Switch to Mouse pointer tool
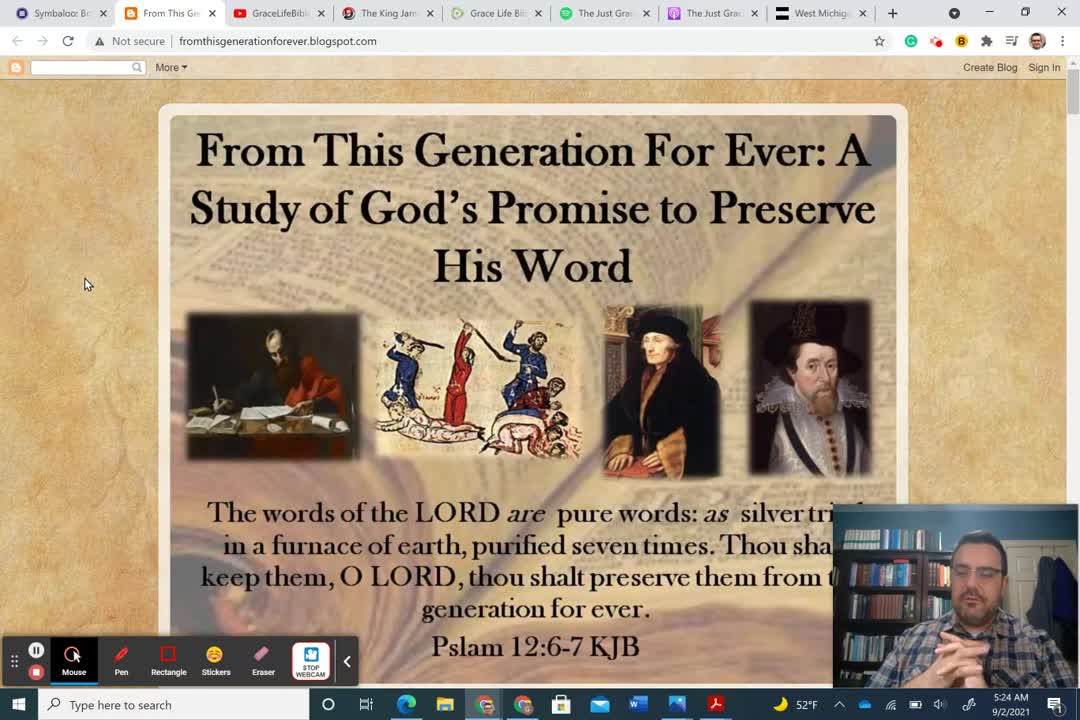The height and width of the screenshot is (720, 1080). (x=74, y=661)
